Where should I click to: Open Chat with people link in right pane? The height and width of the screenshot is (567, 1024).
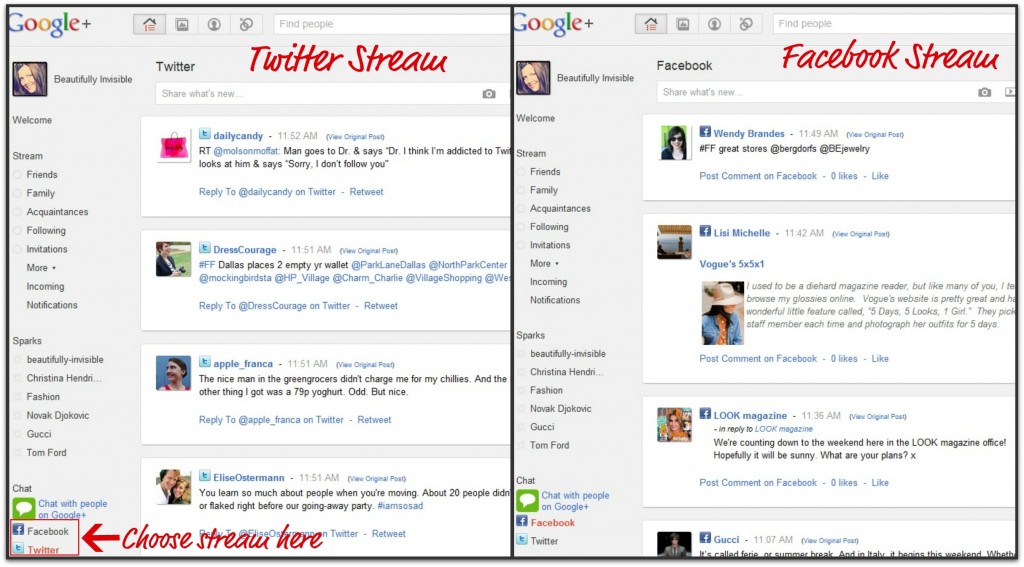tap(575, 501)
